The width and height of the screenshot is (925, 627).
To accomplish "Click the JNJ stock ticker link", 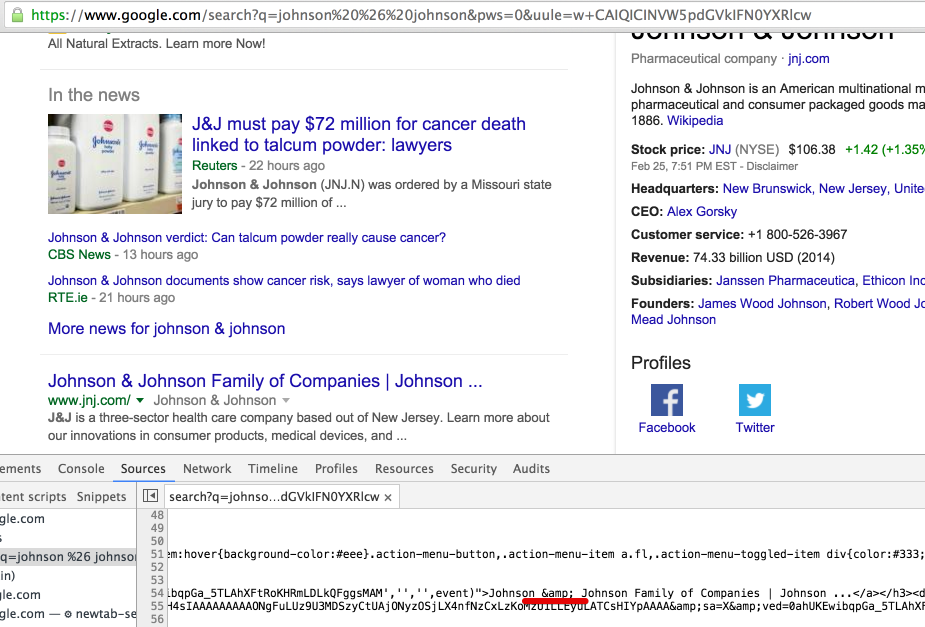I will tap(720, 149).
